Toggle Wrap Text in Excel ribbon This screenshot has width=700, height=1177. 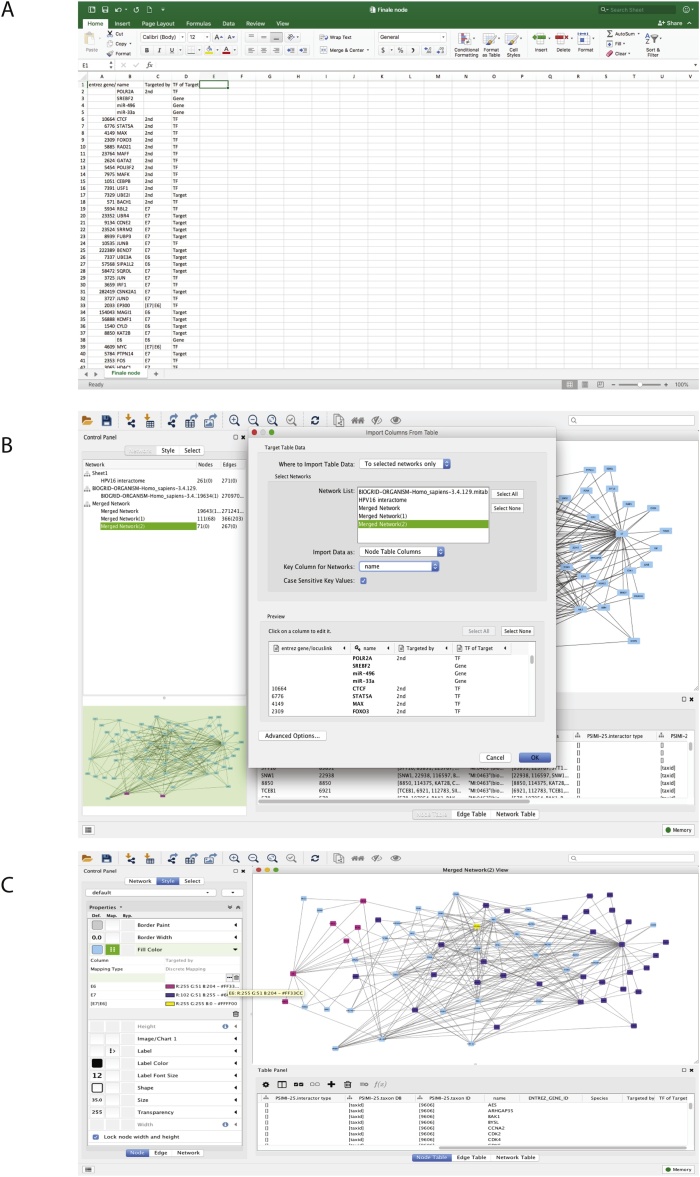point(338,37)
